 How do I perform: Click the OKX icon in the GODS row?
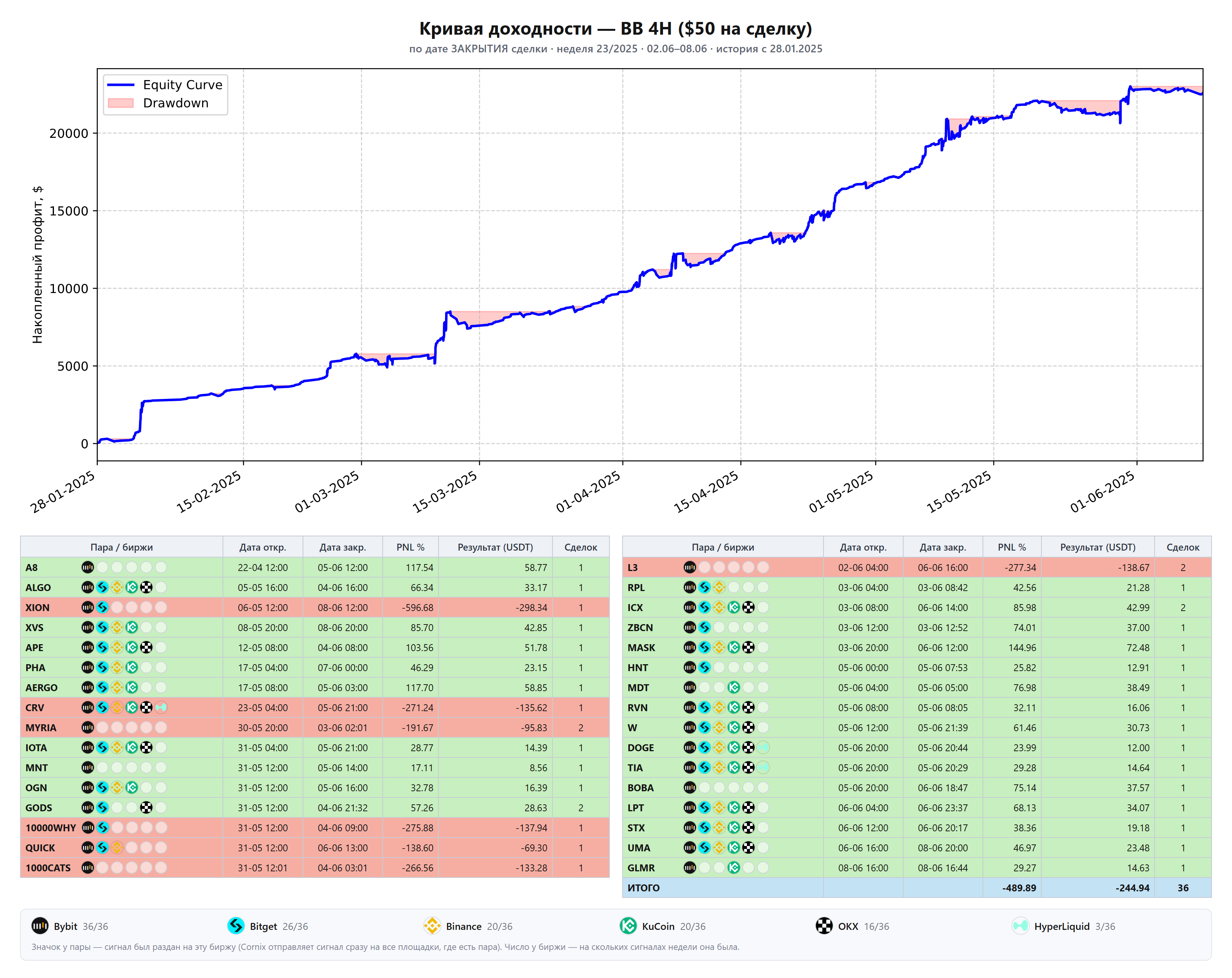coord(146,807)
